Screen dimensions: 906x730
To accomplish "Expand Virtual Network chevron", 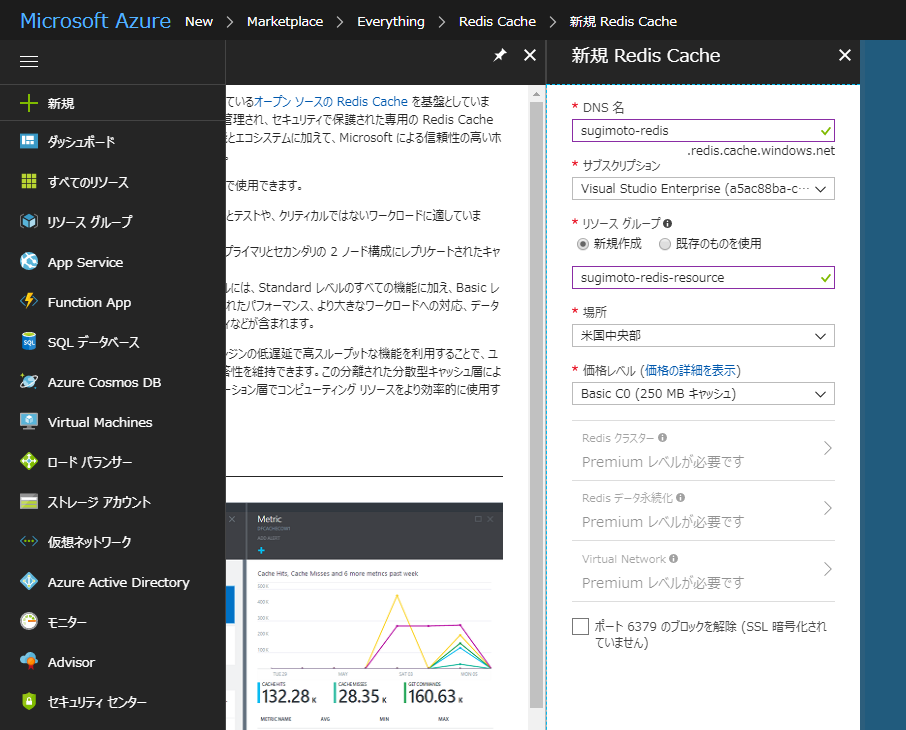I will coord(827,569).
